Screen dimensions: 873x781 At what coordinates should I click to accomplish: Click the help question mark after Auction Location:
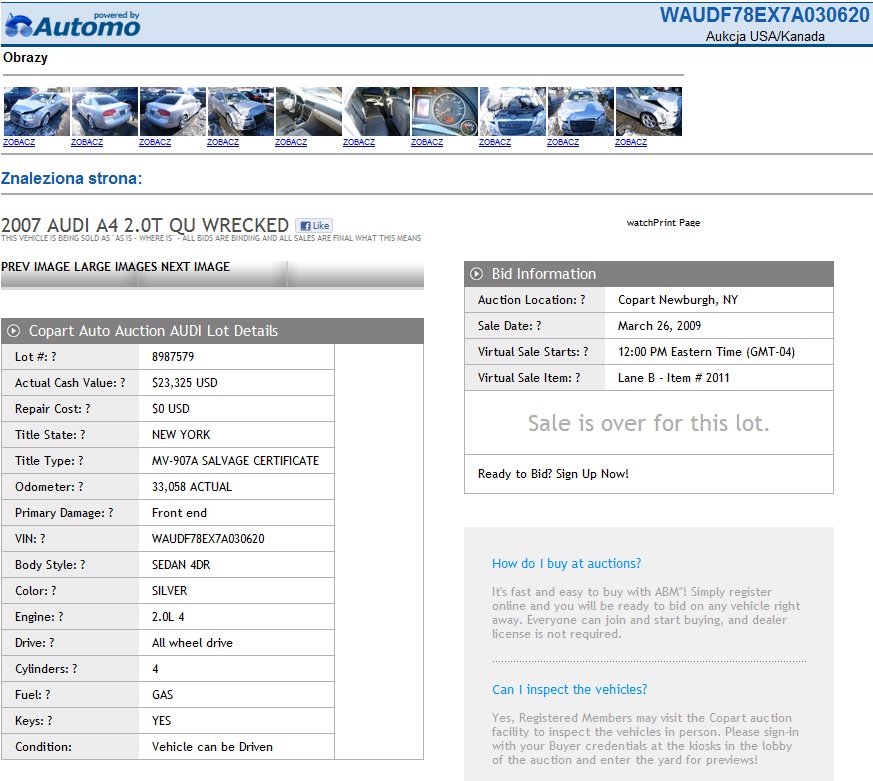[582, 300]
